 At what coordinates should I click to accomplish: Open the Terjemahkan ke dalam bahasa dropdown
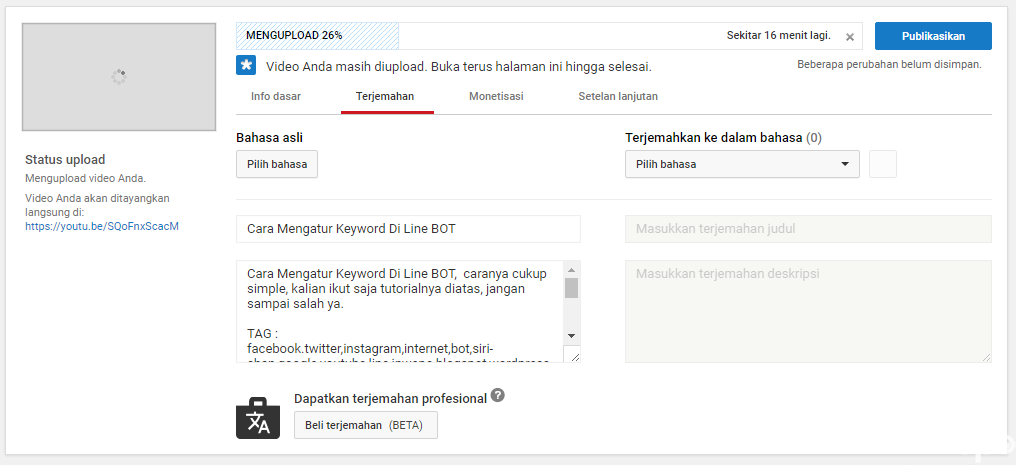tap(742, 164)
